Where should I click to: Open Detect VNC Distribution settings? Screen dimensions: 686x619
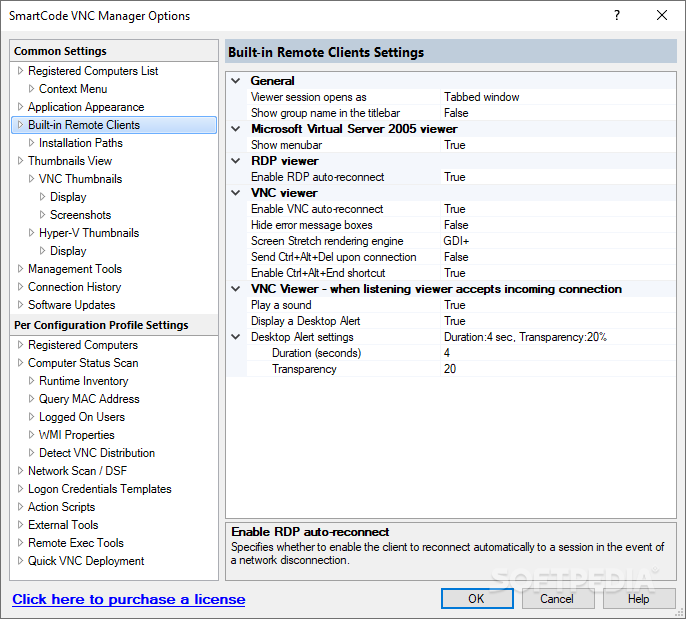97,452
